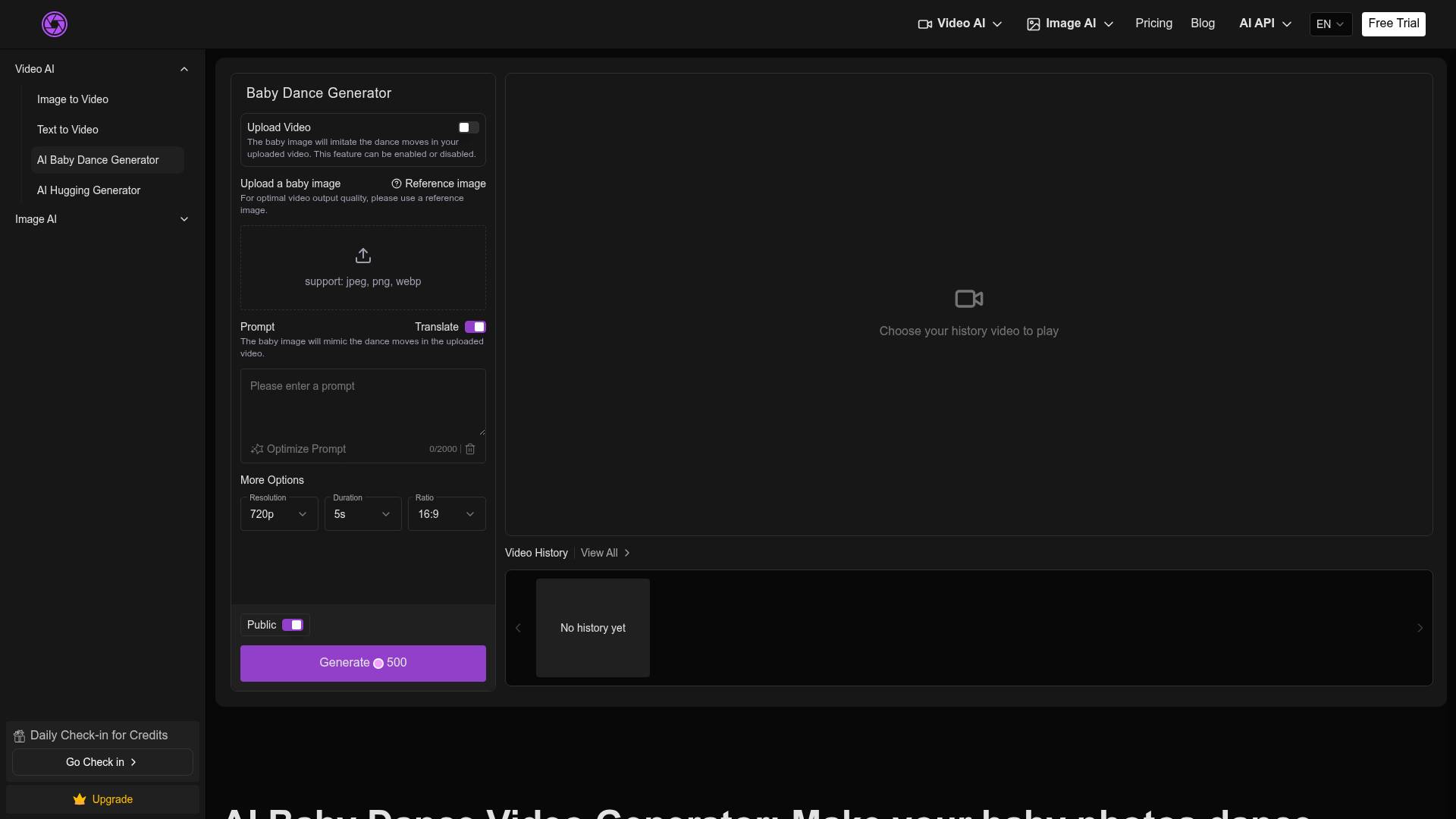Click the camera icon next to Video AI
Screen dimensions: 1456x819
(x=925, y=24)
